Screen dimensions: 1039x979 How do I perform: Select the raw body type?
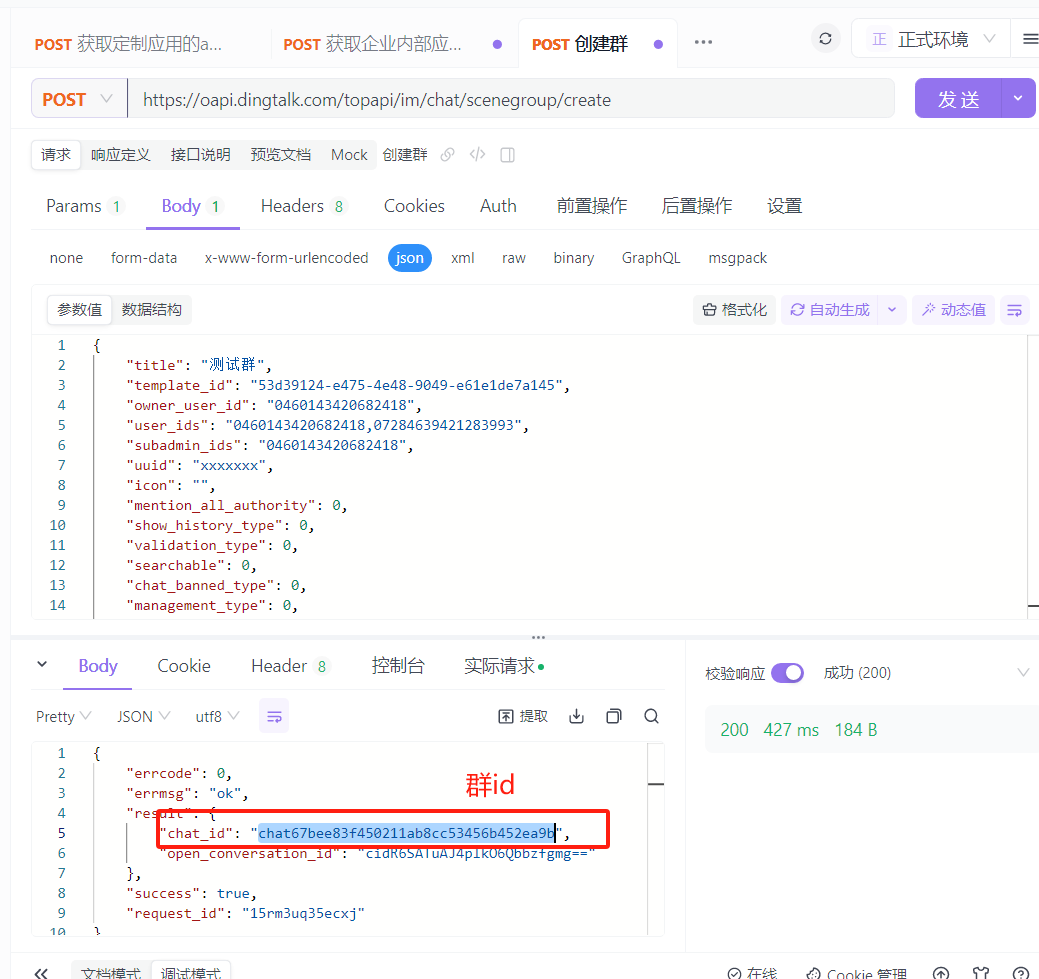(514, 258)
